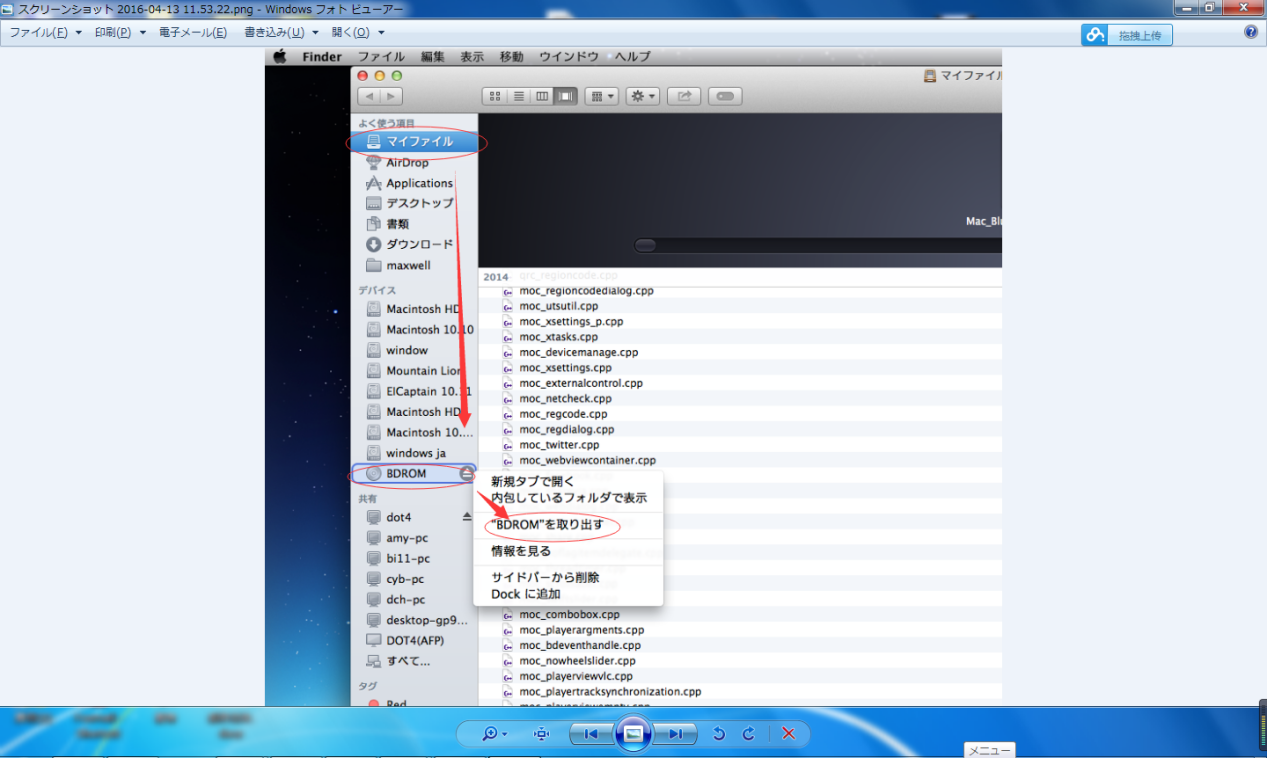Click the Finder share toolbar icon
The height and width of the screenshot is (758, 1267).
click(x=684, y=96)
